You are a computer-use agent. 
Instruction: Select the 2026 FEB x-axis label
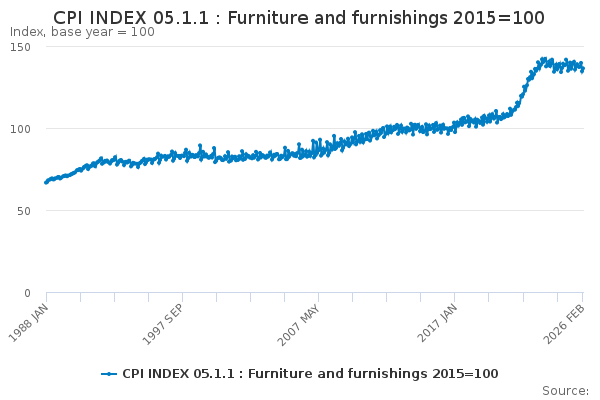coord(570,319)
